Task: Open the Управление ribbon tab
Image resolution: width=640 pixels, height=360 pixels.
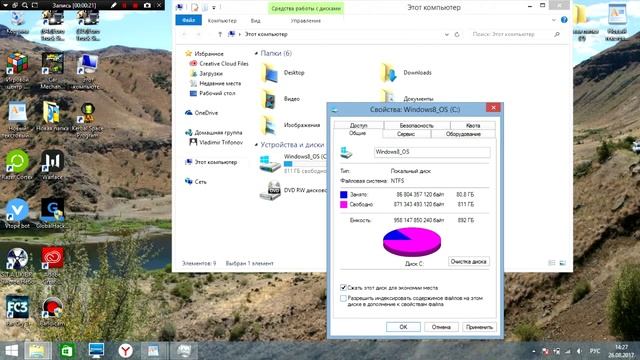Action: [x=306, y=20]
